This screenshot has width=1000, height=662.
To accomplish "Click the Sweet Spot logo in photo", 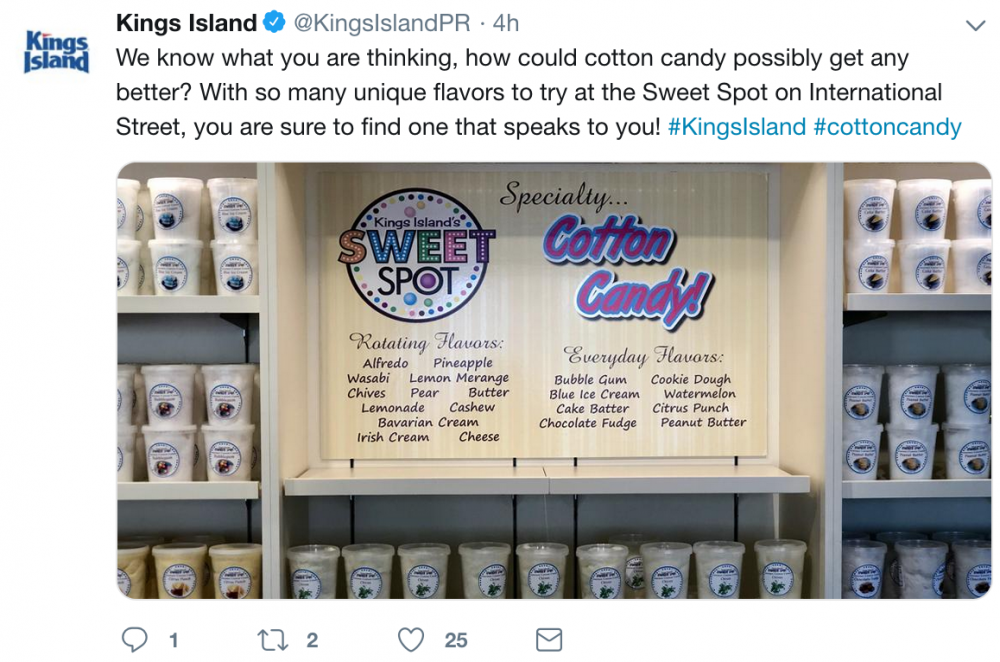I will point(416,254).
